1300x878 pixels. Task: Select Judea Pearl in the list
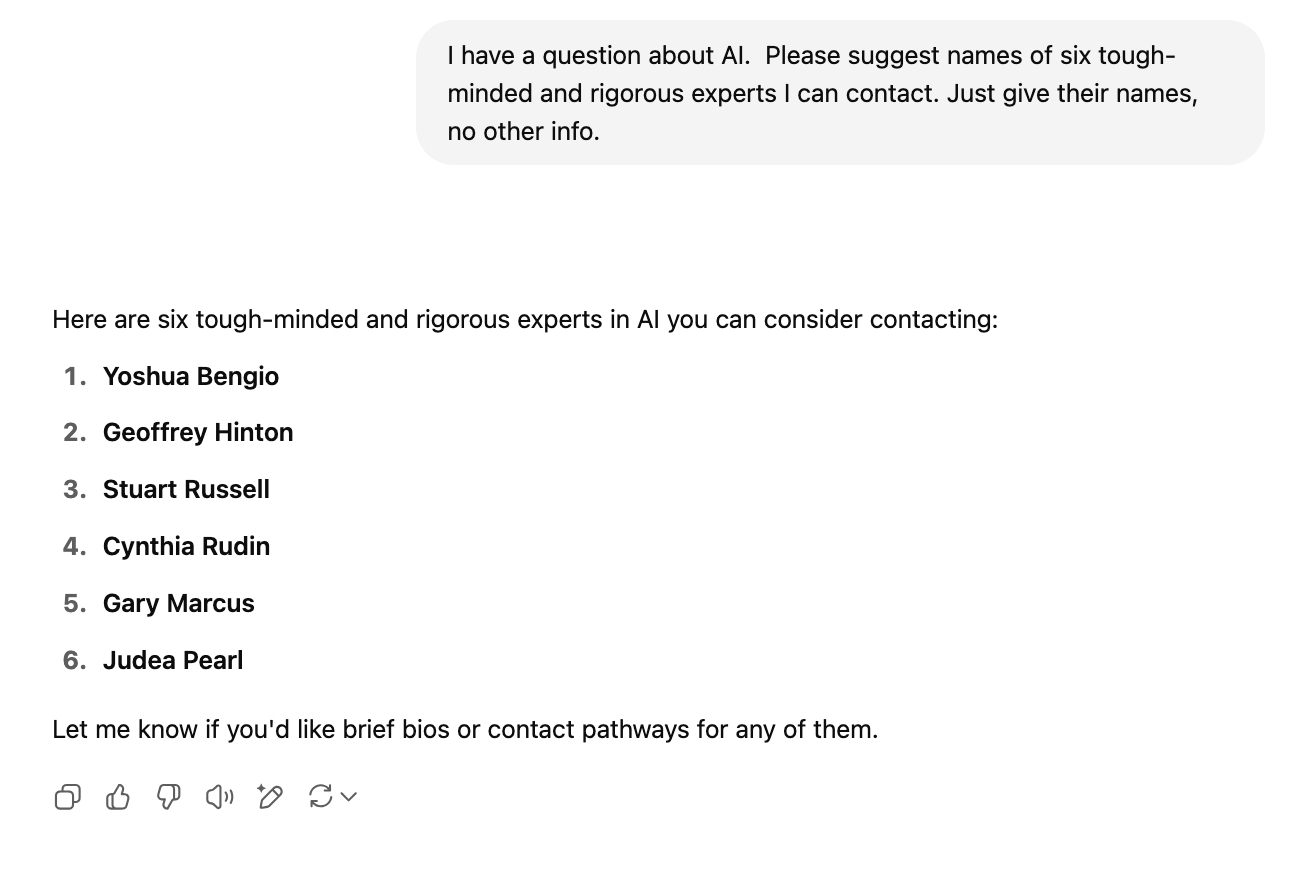[173, 660]
